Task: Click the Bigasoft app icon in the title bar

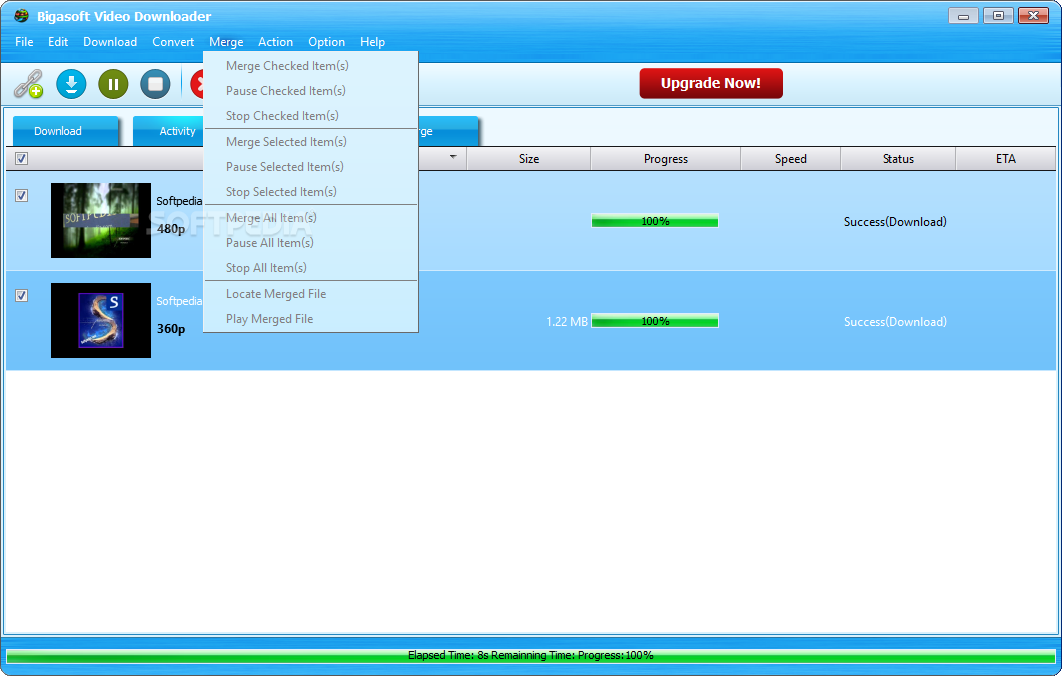Action: tap(22, 16)
